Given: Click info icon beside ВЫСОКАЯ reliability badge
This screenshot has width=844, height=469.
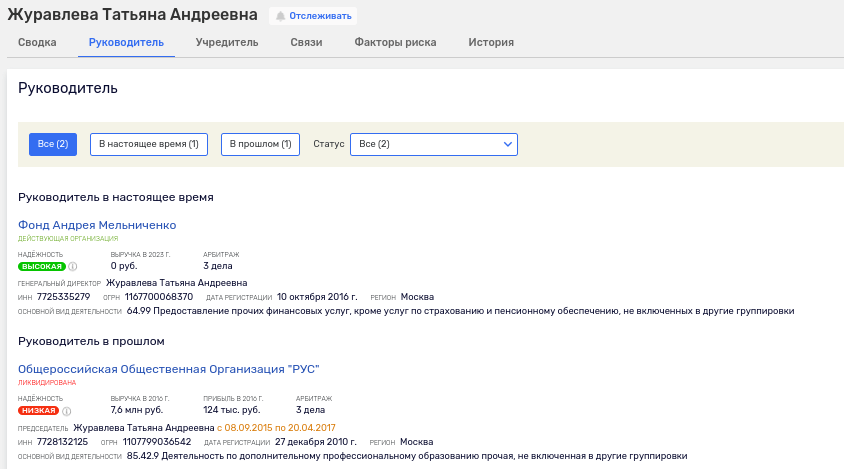Looking at the screenshot, I should (73, 267).
